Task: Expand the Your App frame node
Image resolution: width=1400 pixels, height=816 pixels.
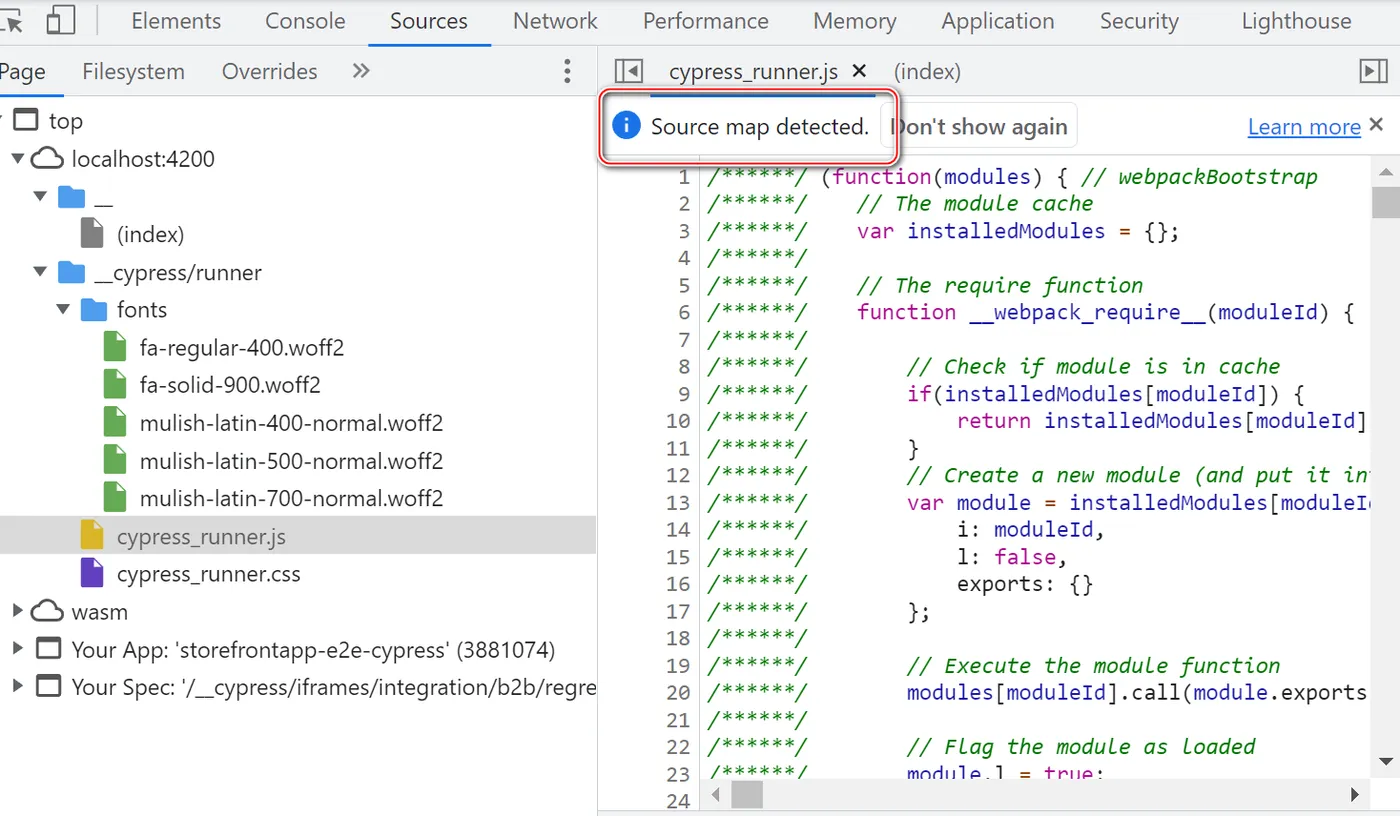Action: [x=18, y=649]
